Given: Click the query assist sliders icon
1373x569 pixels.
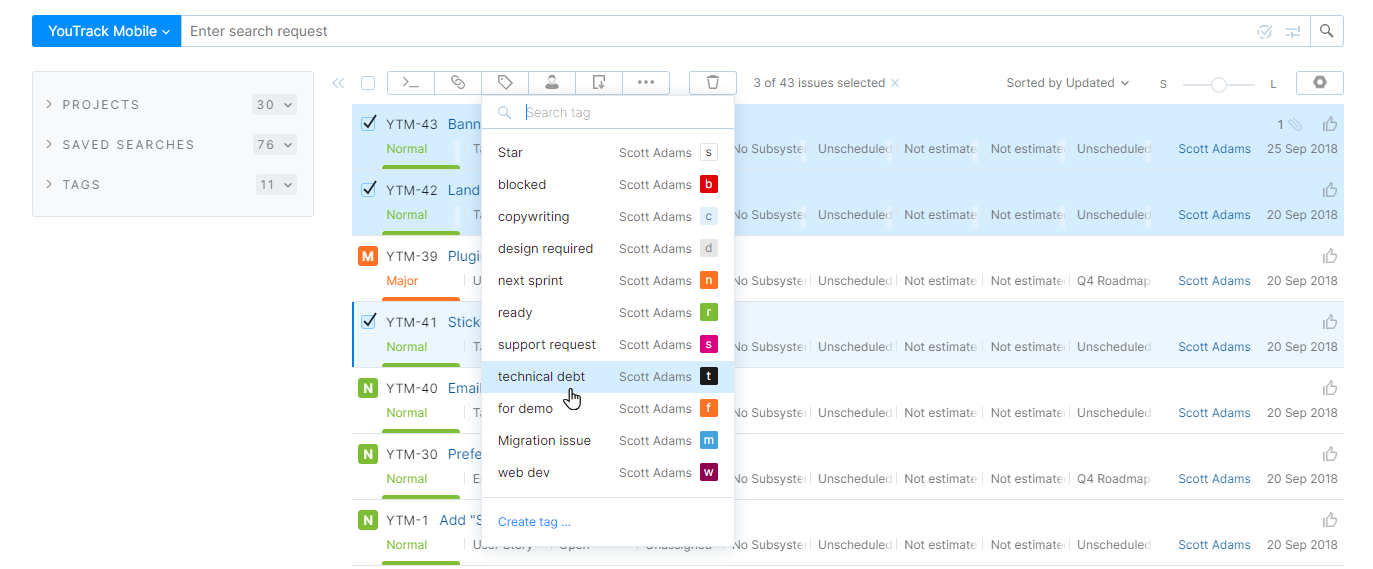Looking at the screenshot, I should (x=1293, y=32).
